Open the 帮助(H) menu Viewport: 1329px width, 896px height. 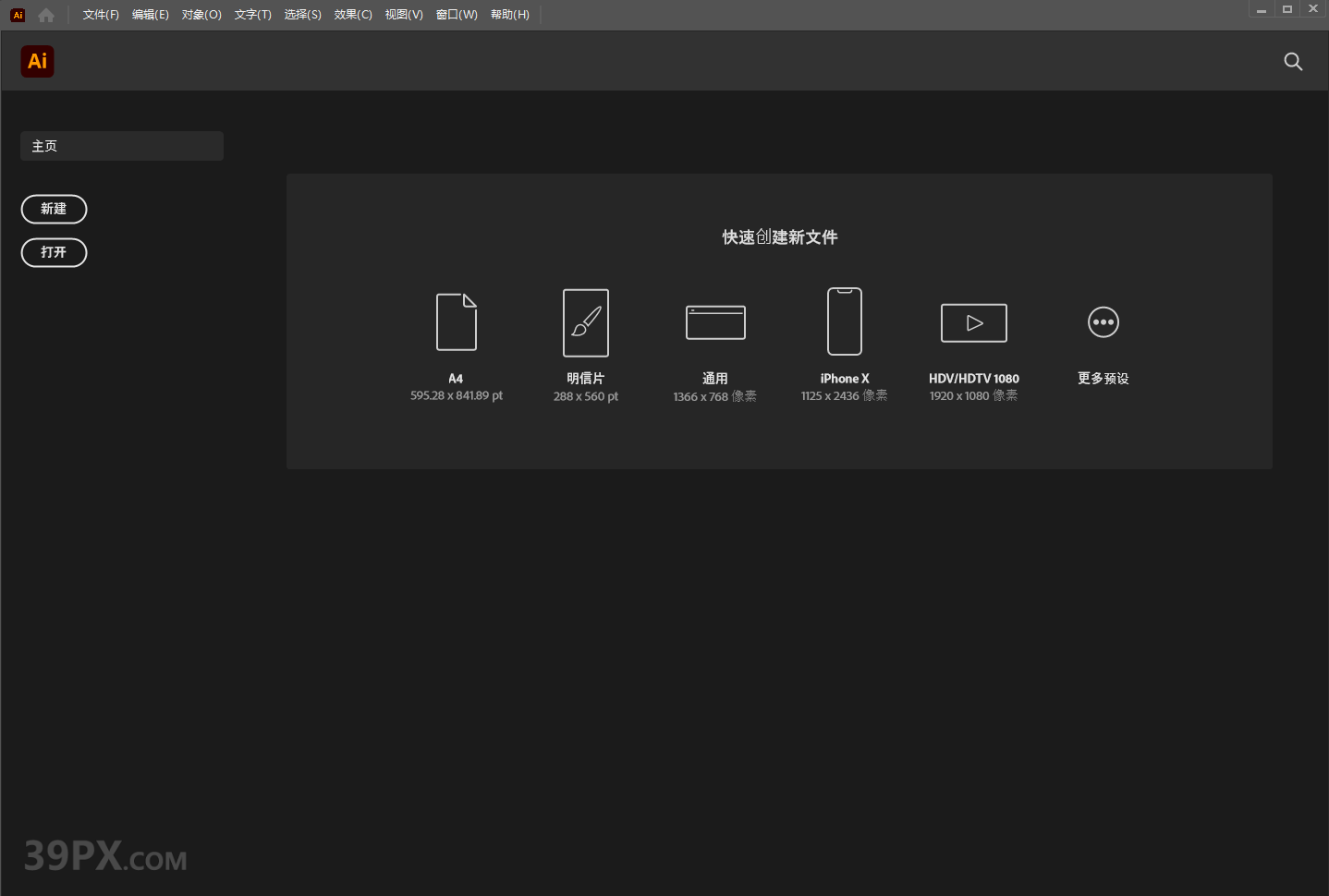(510, 15)
